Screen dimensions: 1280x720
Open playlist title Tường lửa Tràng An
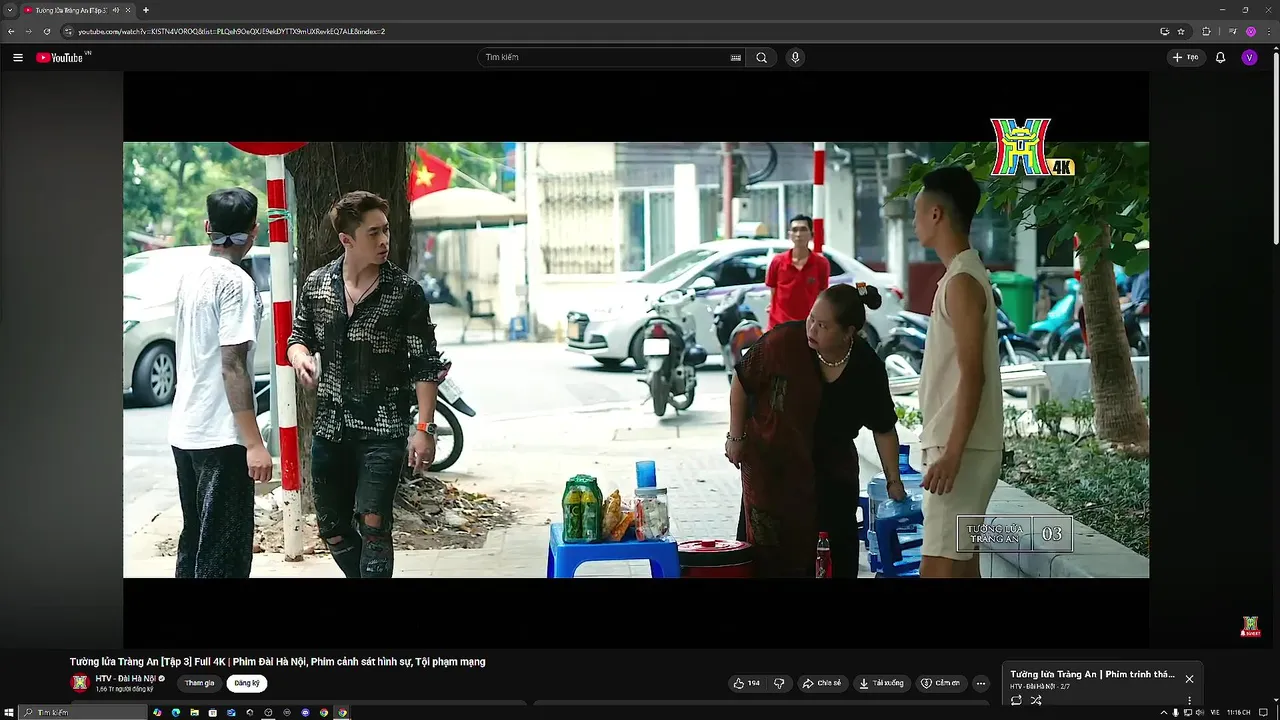(x=1092, y=674)
